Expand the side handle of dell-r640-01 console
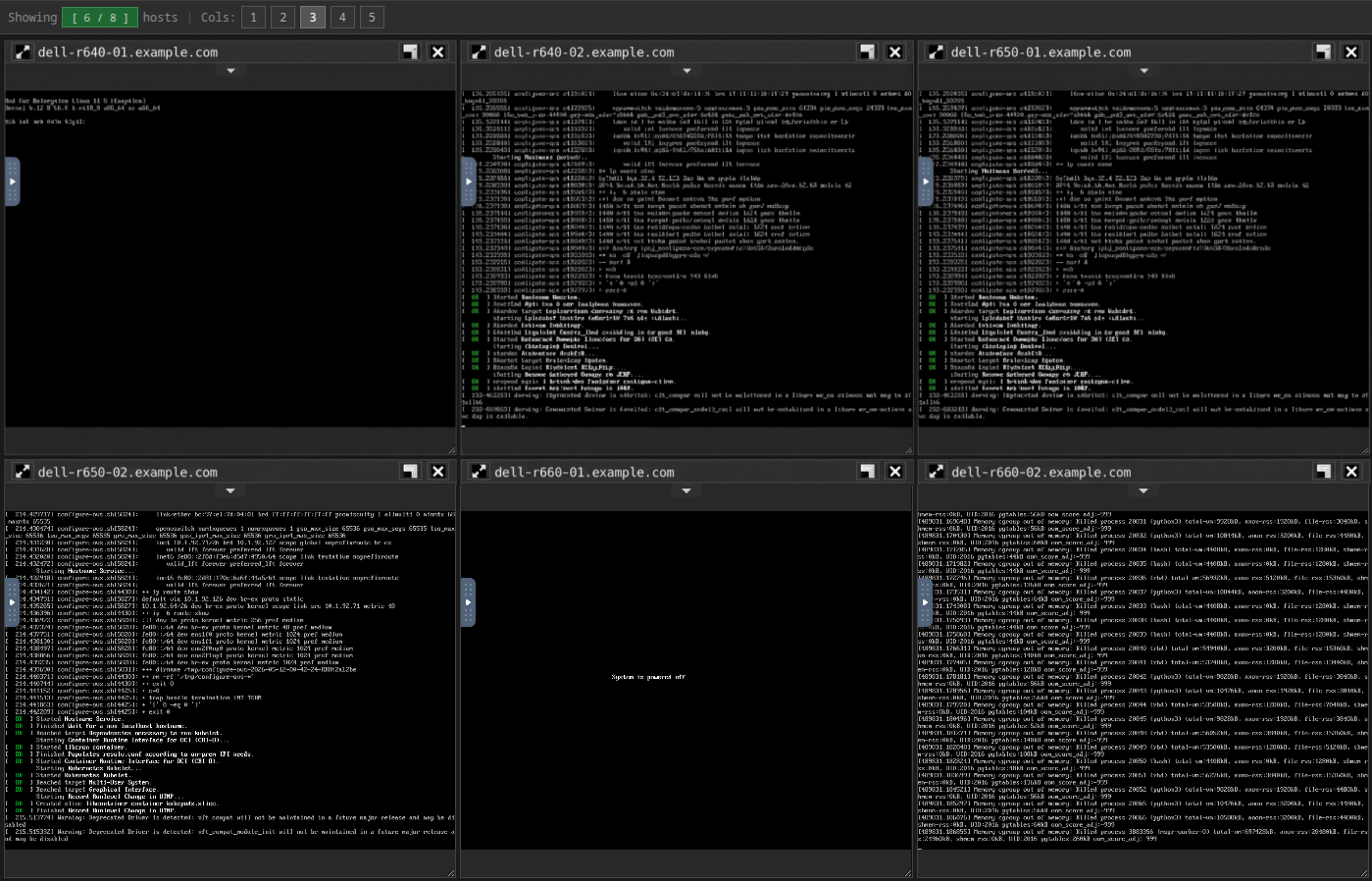This screenshot has width=1372, height=881. pyautogui.click(x=12, y=181)
